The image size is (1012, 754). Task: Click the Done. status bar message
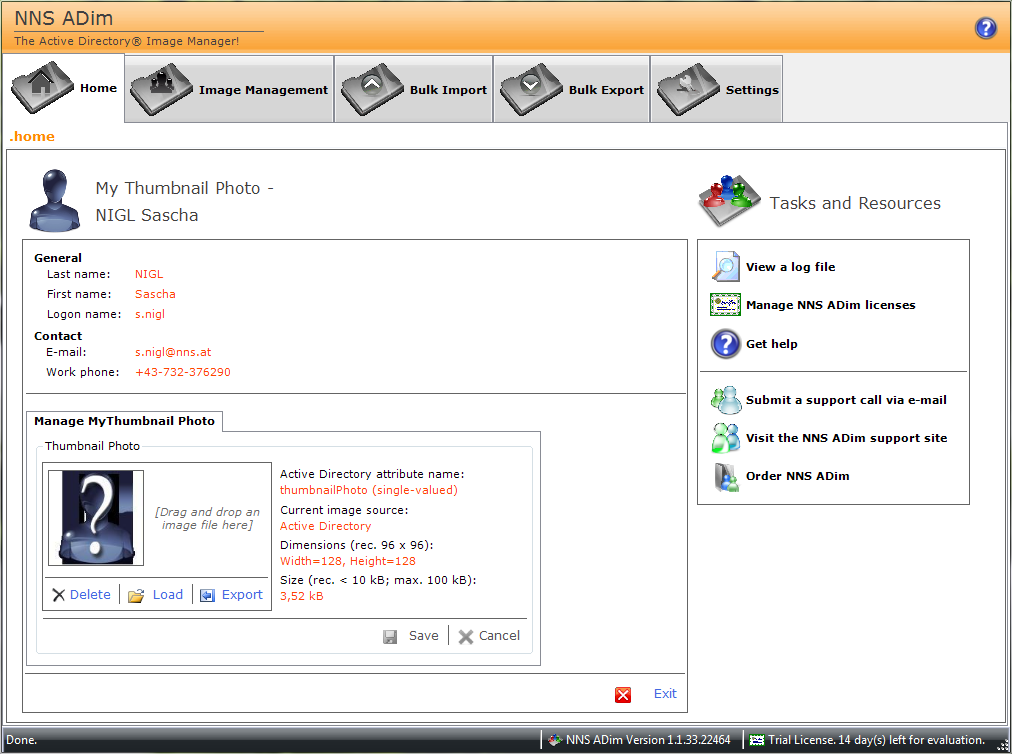pyautogui.click(x=21, y=740)
